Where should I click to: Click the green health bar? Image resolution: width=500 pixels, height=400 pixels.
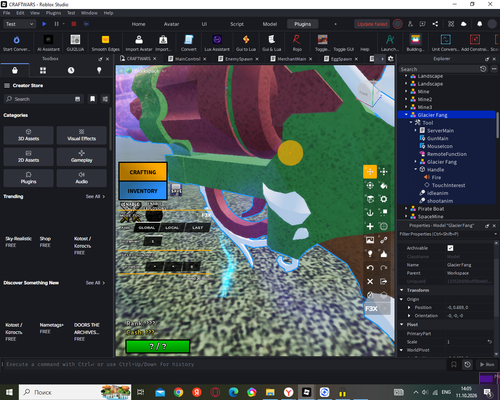point(158,346)
